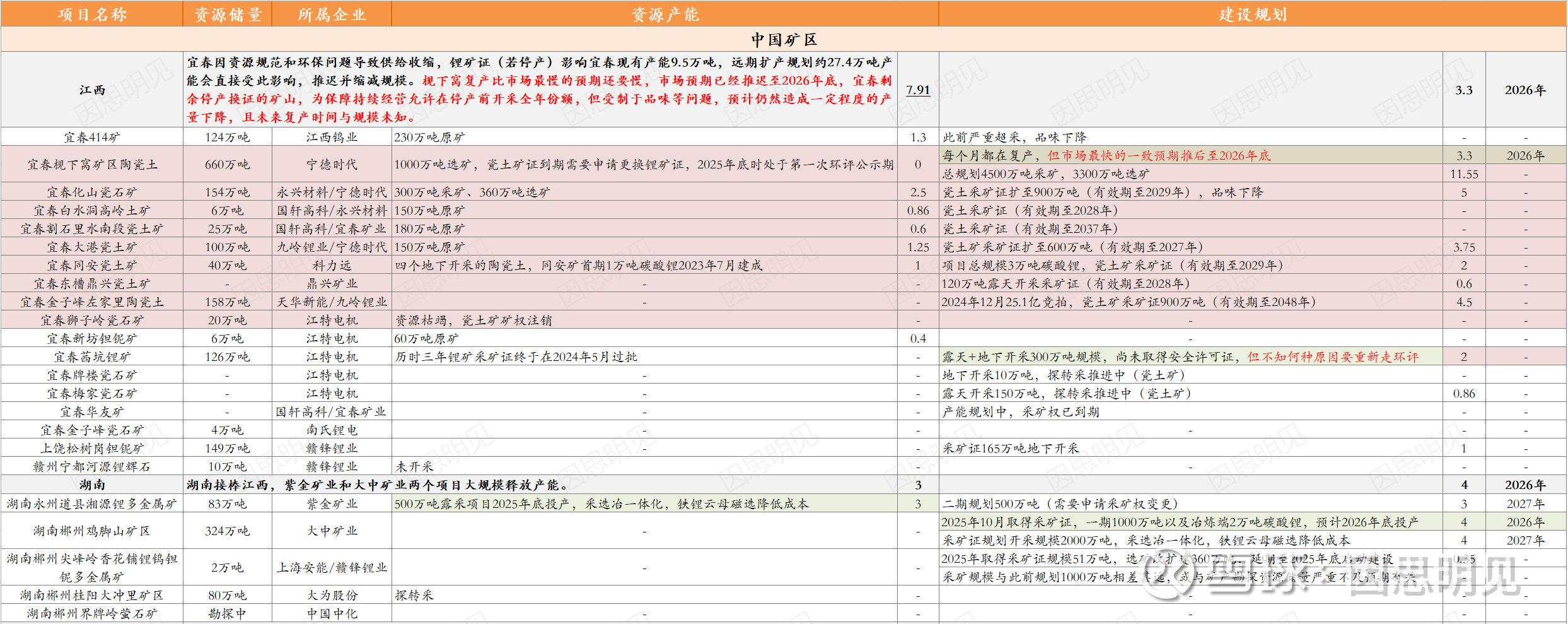Select the "大为股份" company cell
This screenshot has height=624, width=1568.
332,595
